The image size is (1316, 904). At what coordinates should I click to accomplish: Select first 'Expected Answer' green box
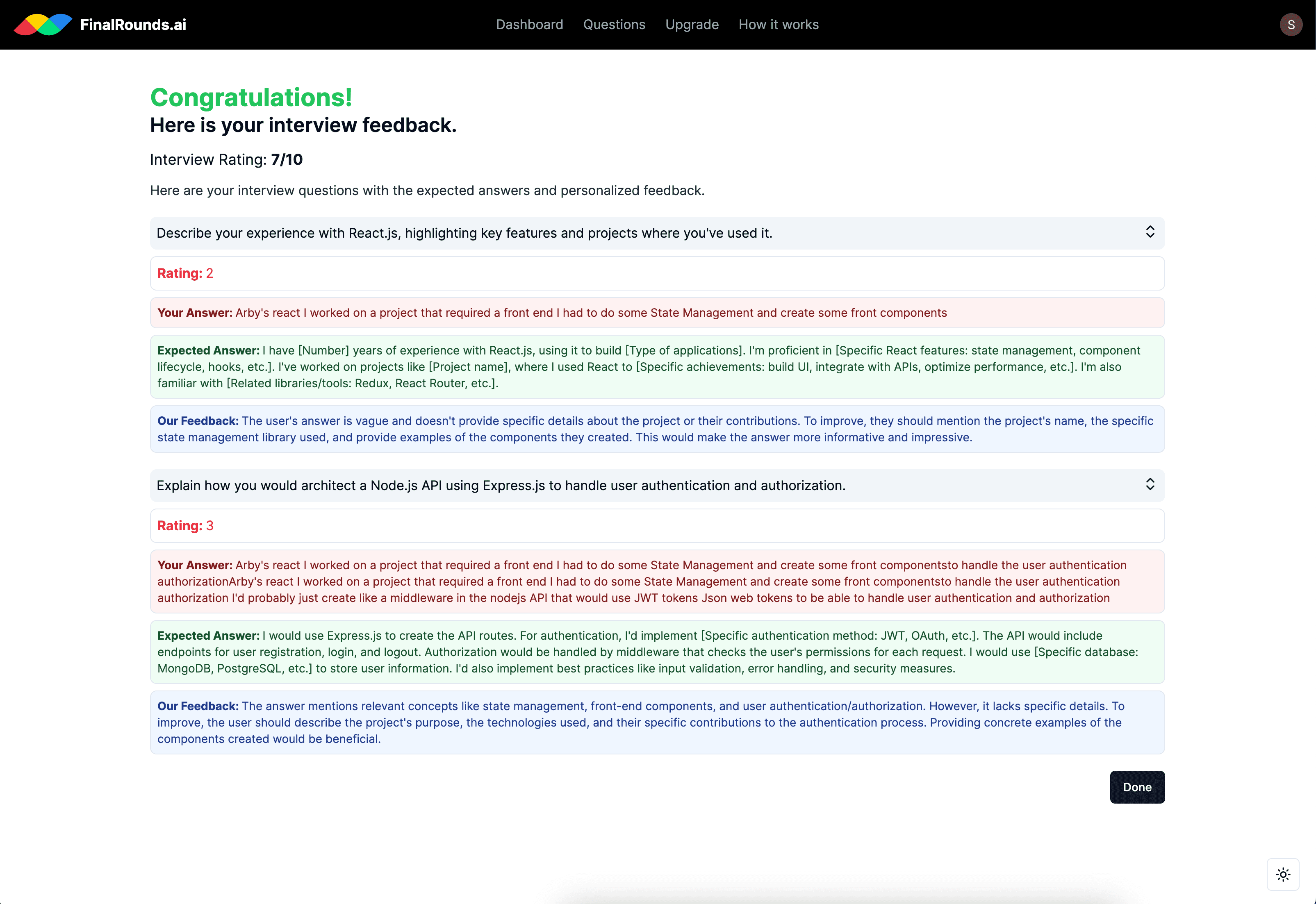pyautogui.click(x=657, y=366)
